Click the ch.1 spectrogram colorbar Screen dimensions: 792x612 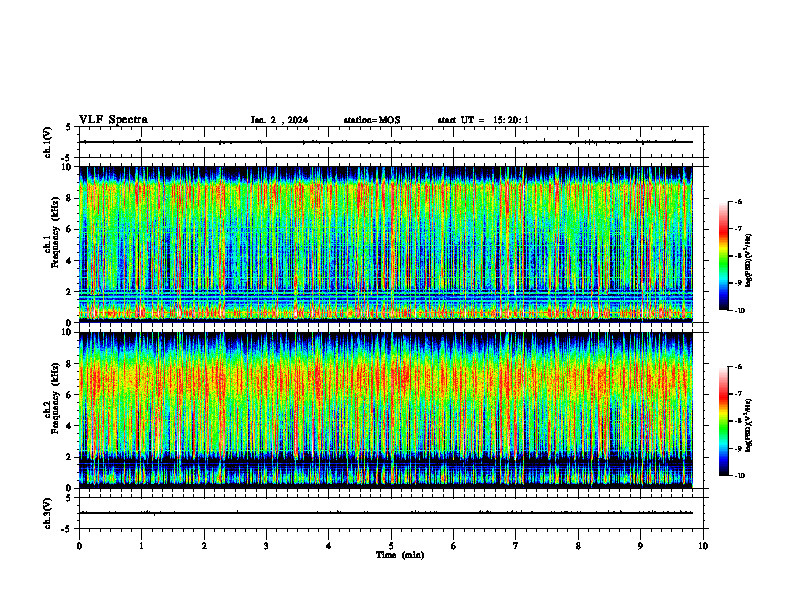[x=723, y=256]
